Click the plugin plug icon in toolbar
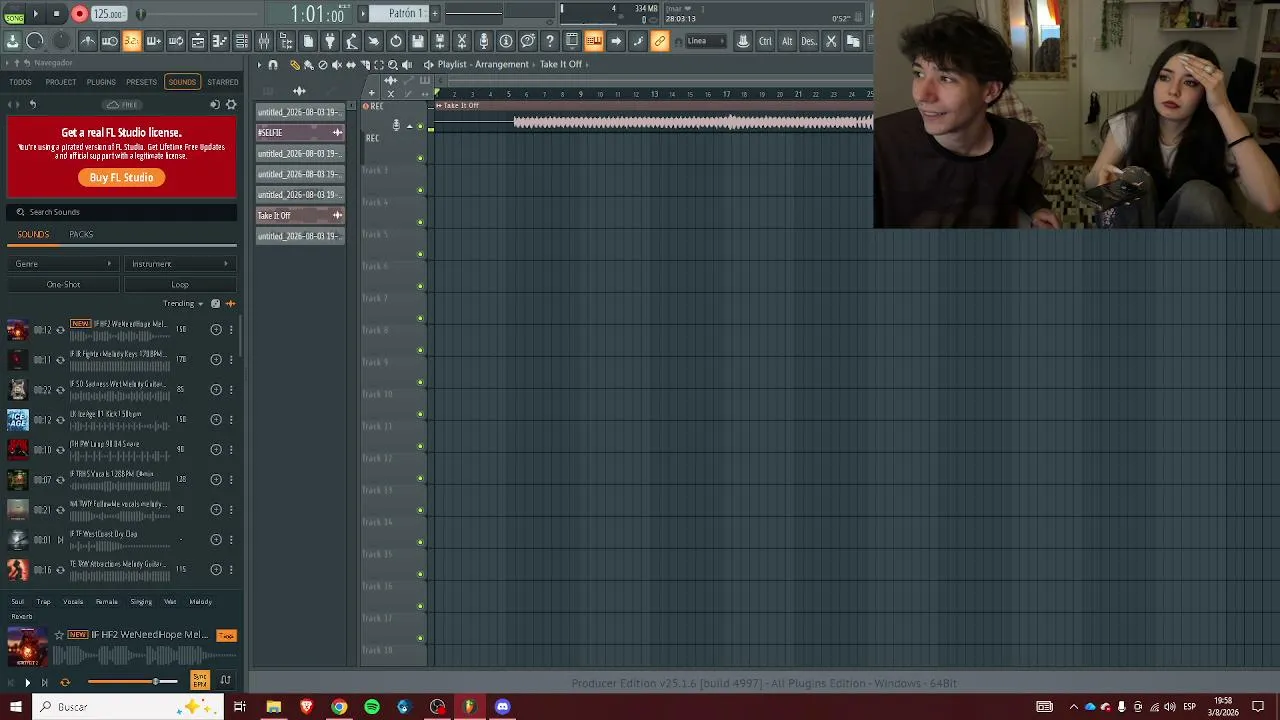Screen dimensions: 1280x720 tap(330, 41)
